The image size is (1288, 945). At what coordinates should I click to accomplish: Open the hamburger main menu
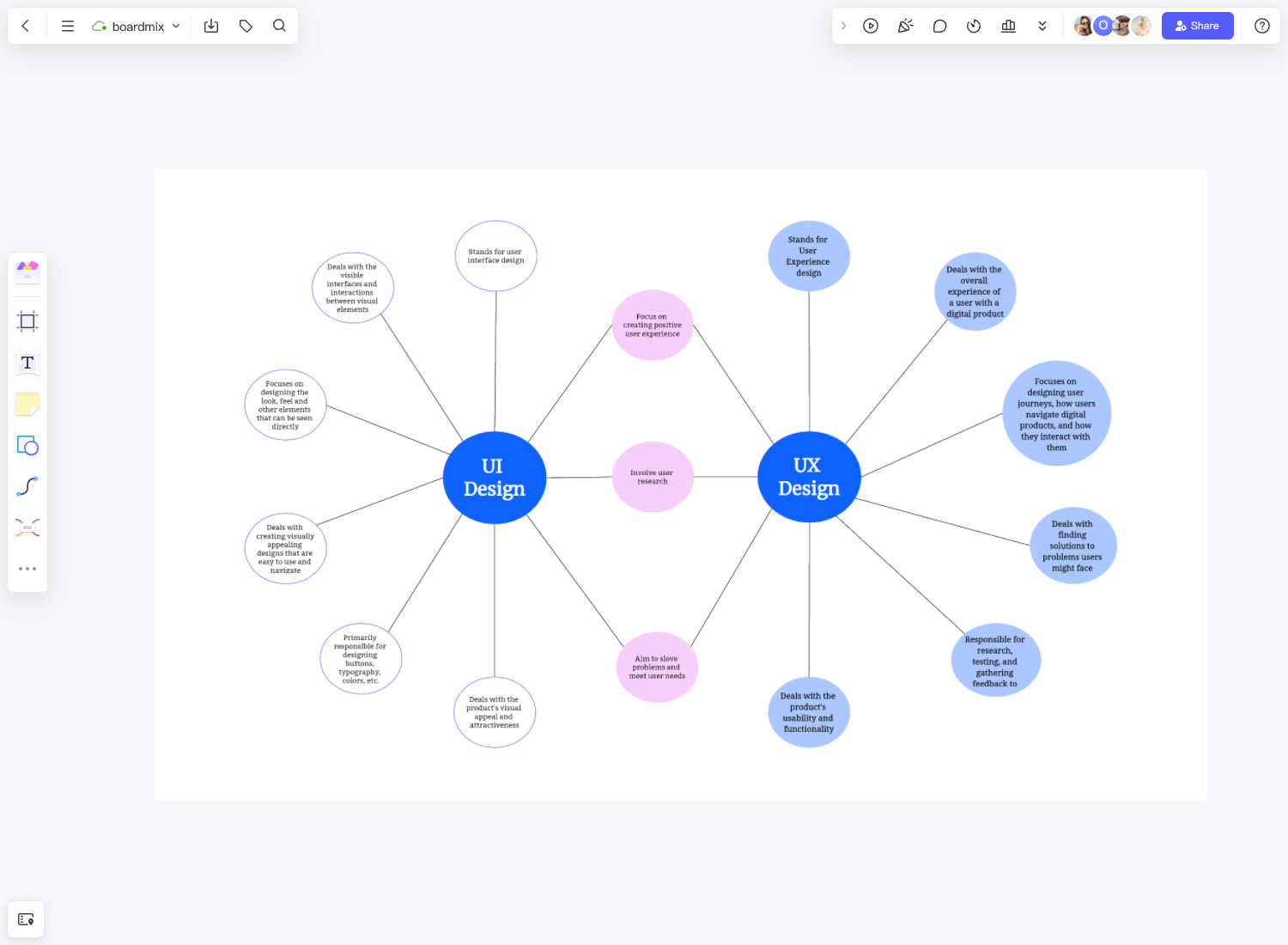[68, 26]
